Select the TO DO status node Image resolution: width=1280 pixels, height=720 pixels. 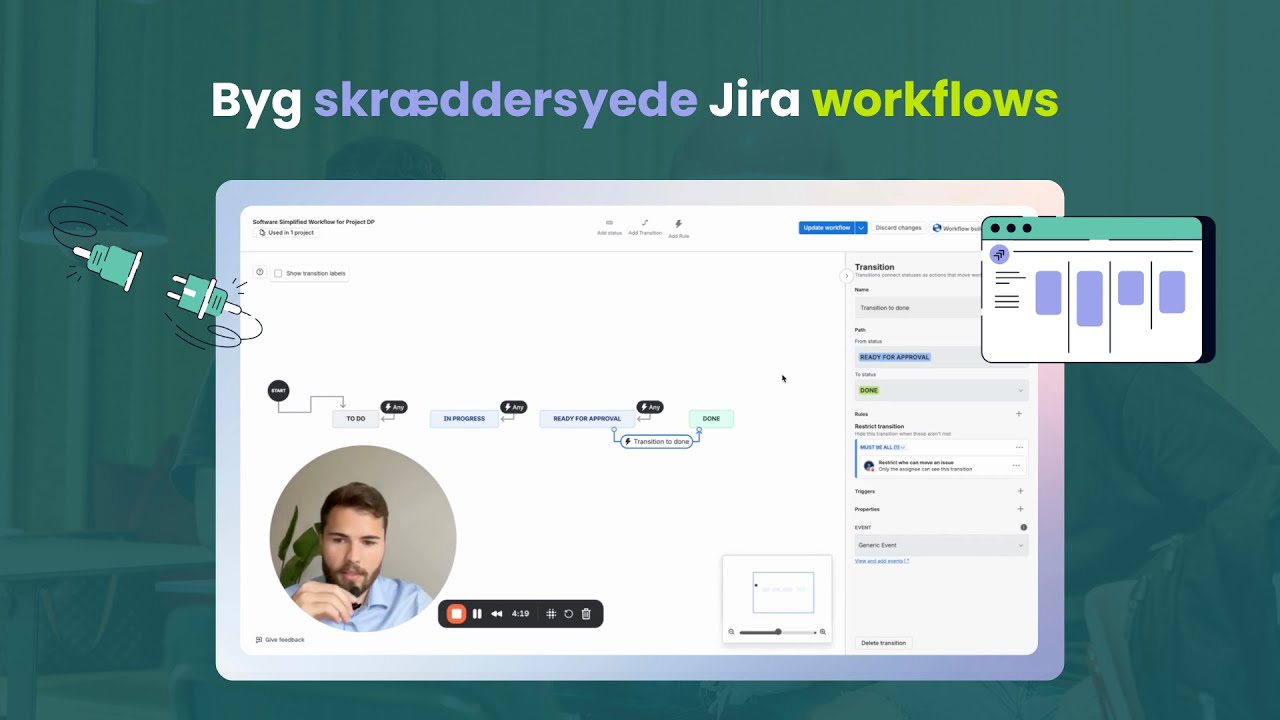click(356, 419)
